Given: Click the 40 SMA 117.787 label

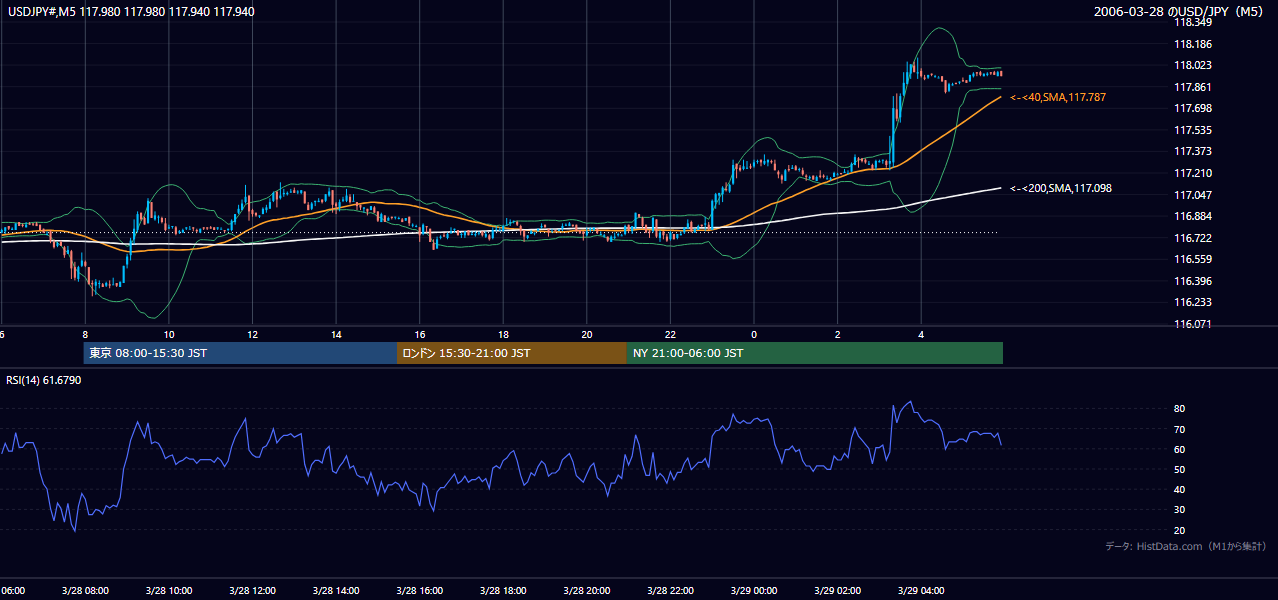Looking at the screenshot, I should [1058, 97].
